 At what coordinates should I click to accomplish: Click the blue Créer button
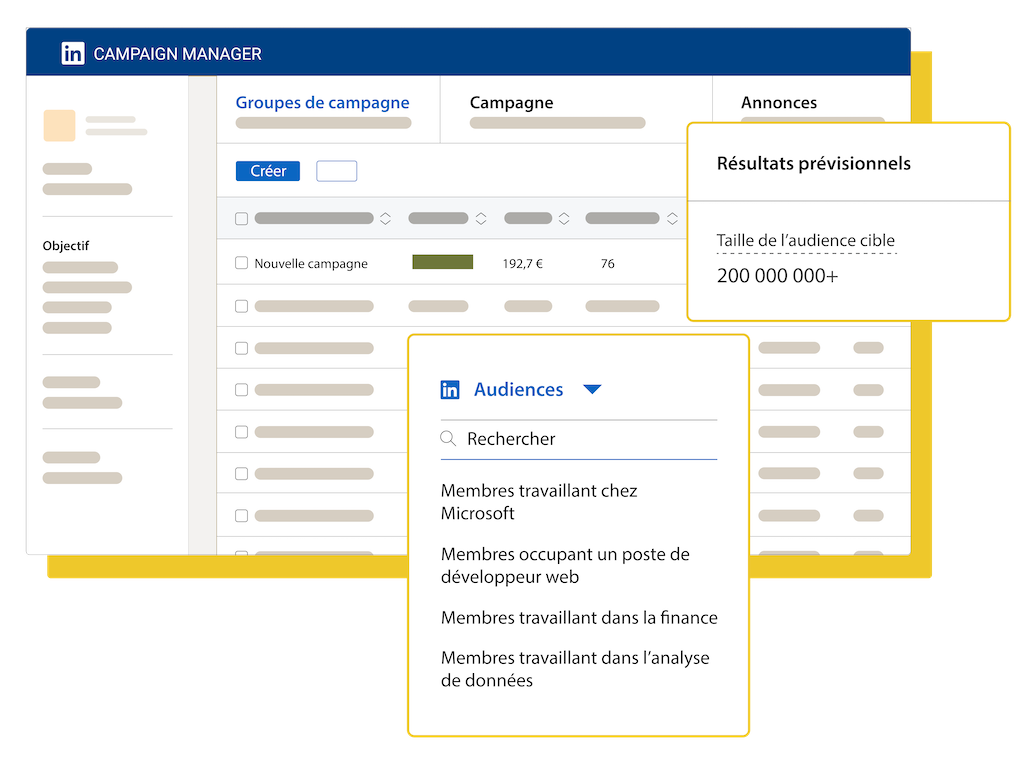tap(268, 171)
